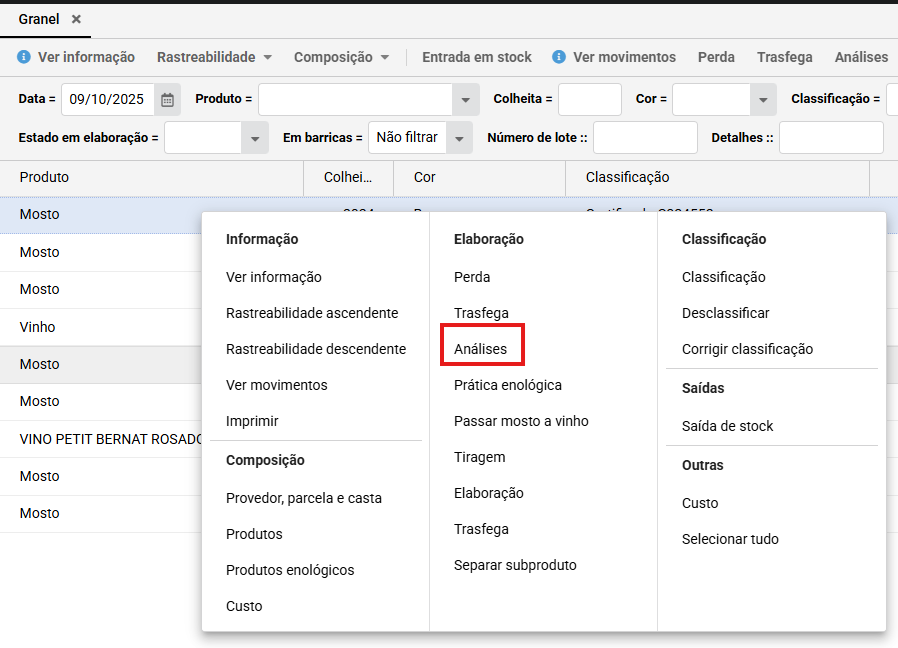
Task: Choose Rastreabilidade ascendente menu entry
Action: click(x=312, y=313)
